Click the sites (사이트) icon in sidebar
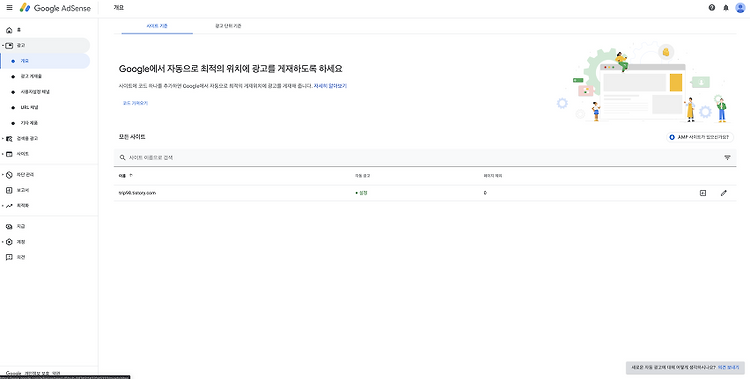Image resolution: width=750 pixels, height=379 pixels. [x=9, y=154]
